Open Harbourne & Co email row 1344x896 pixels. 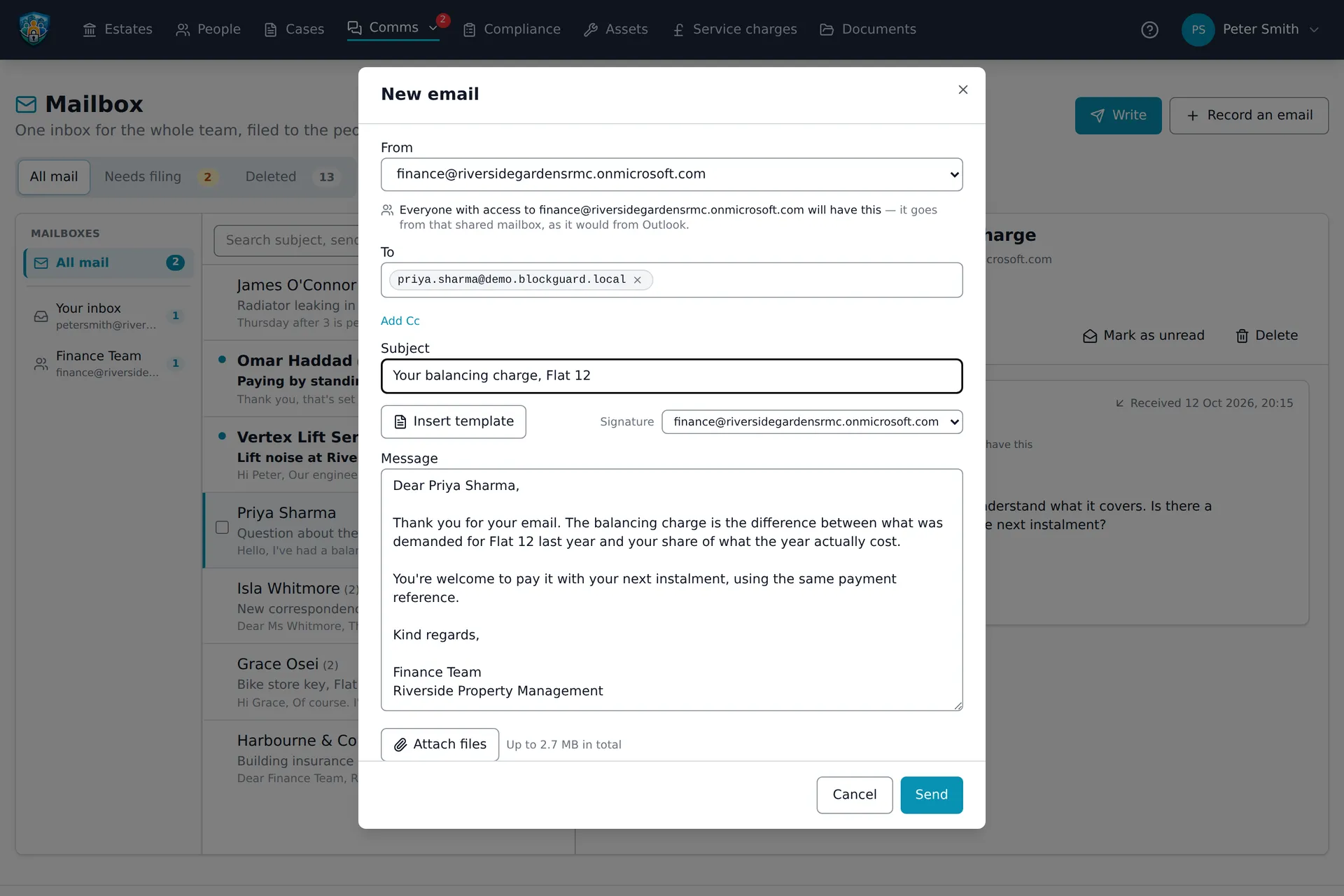click(281, 759)
